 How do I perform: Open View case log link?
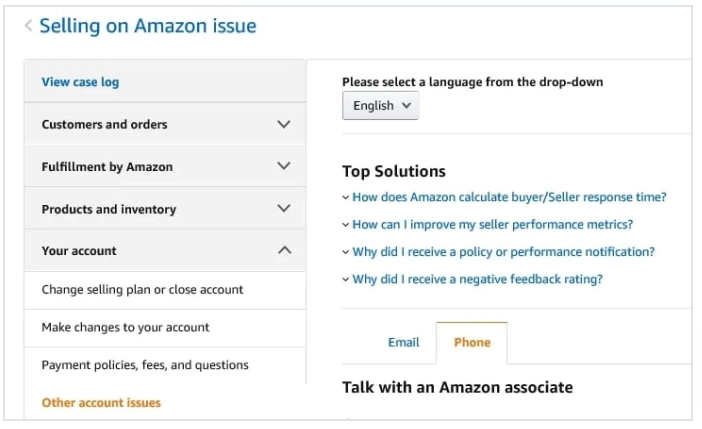(81, 82)
